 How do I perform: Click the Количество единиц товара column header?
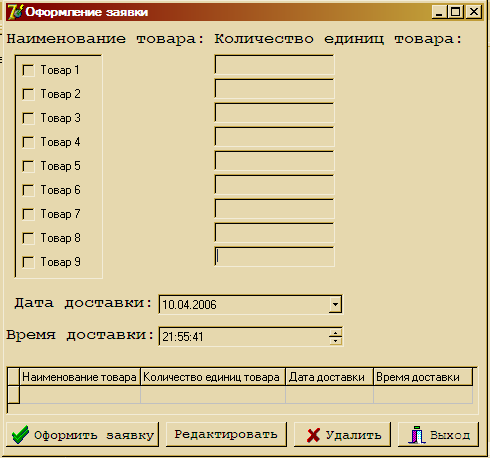coord(213,377)
